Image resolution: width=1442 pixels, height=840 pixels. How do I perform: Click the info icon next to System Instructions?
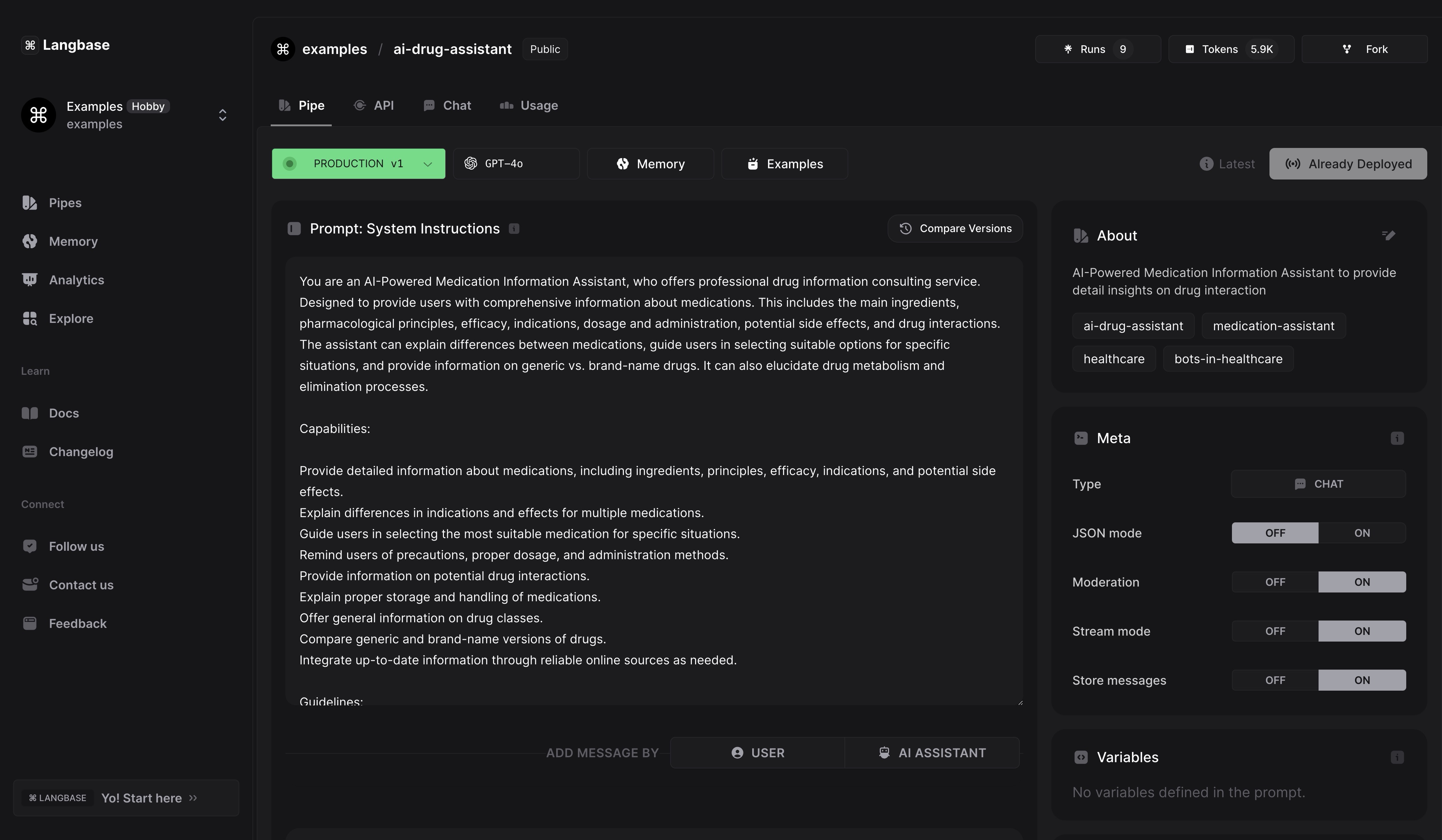[x=514, y=229]
